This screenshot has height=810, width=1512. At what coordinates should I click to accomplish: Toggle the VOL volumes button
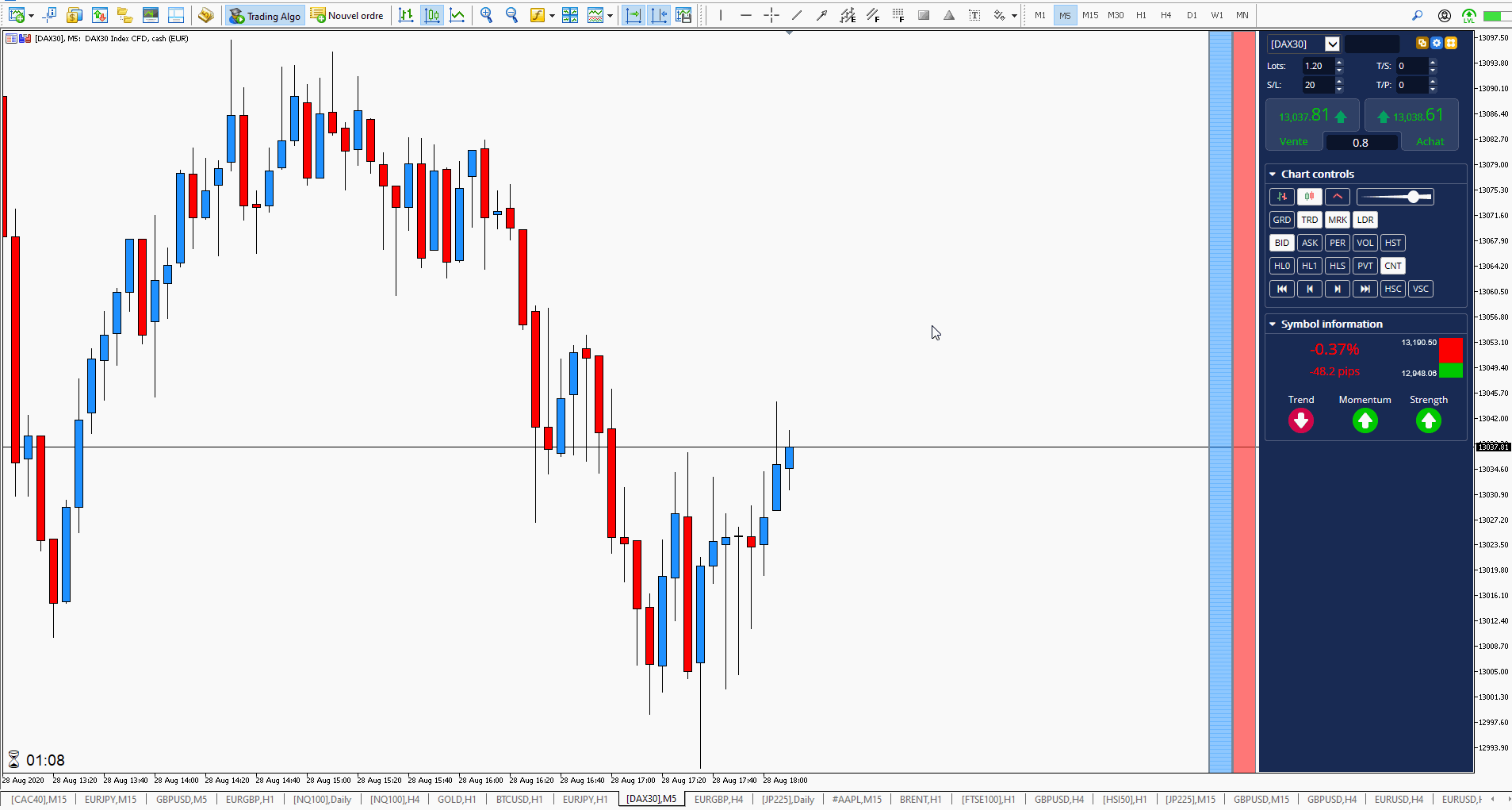tap(1365, 243)
